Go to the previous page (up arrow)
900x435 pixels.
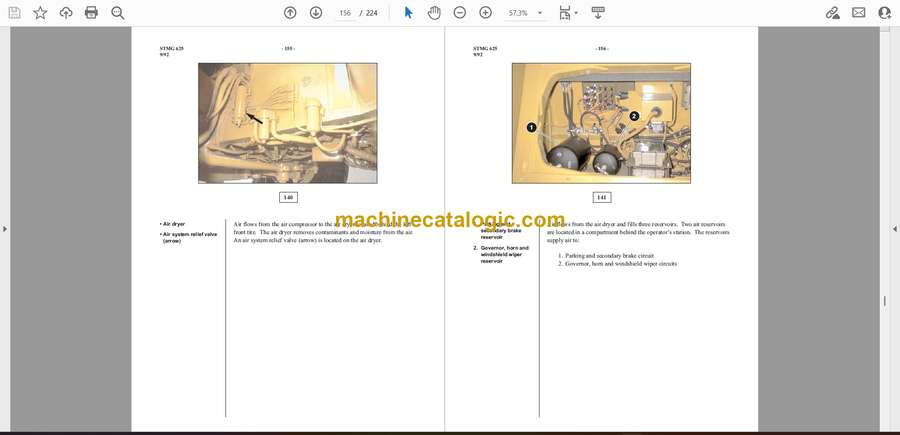(x=290, y=13)
